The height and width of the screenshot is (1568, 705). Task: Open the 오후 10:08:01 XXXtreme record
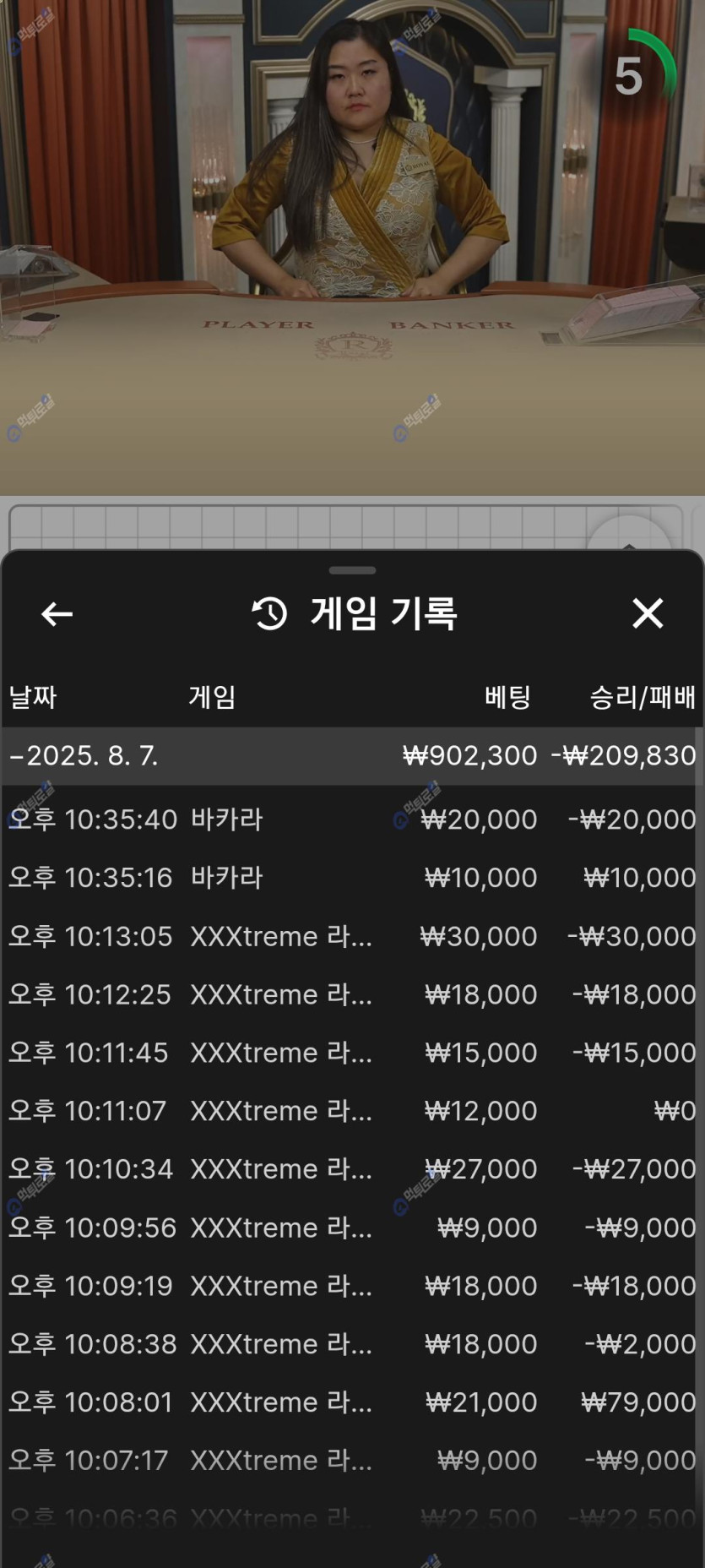coord(352,1402)
